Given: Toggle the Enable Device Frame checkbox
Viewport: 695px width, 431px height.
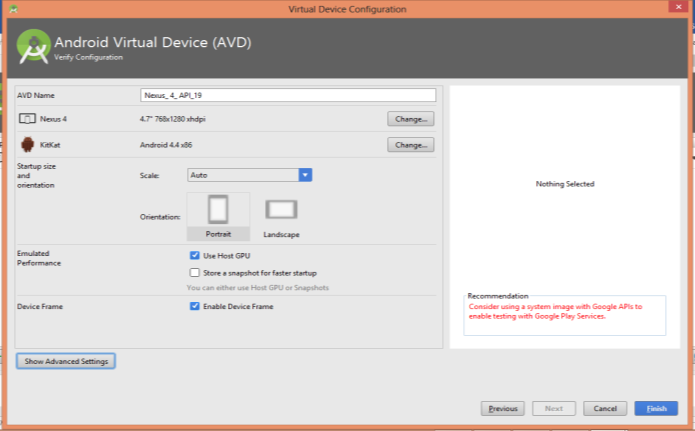Looking at the screenshot, I should pos(195,306).
